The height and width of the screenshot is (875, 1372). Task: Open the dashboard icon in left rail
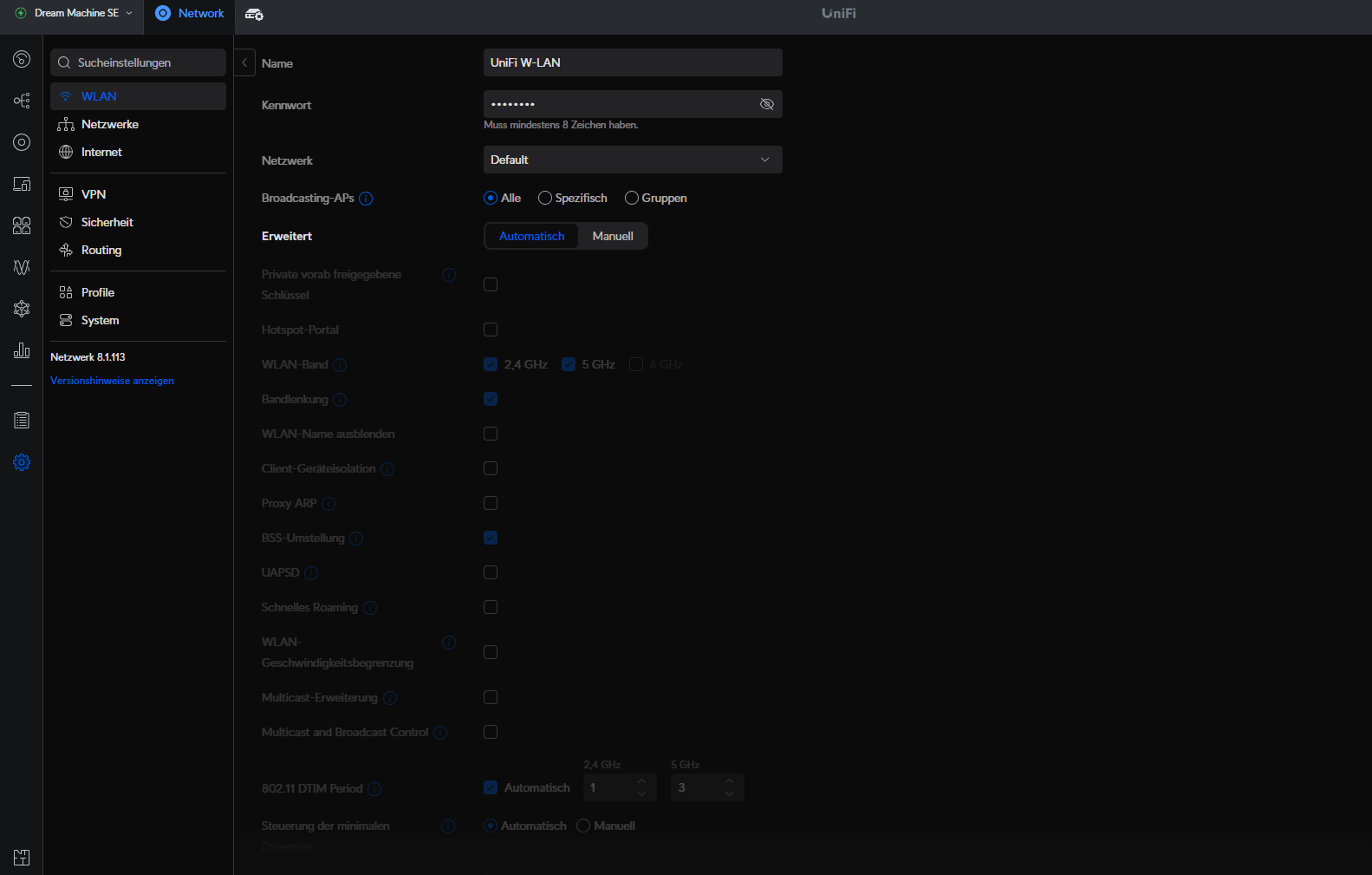[x=22, y=59]
